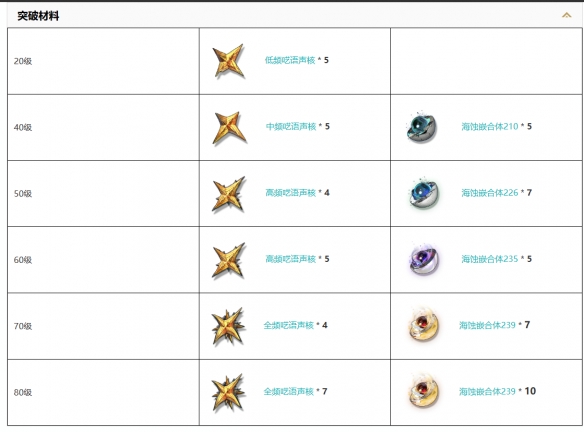The height and width of the screenshot is (432, 584).
Task: Click the purple 海蚀嵌合体235 orb icon
Action: [x=424, y=260]
